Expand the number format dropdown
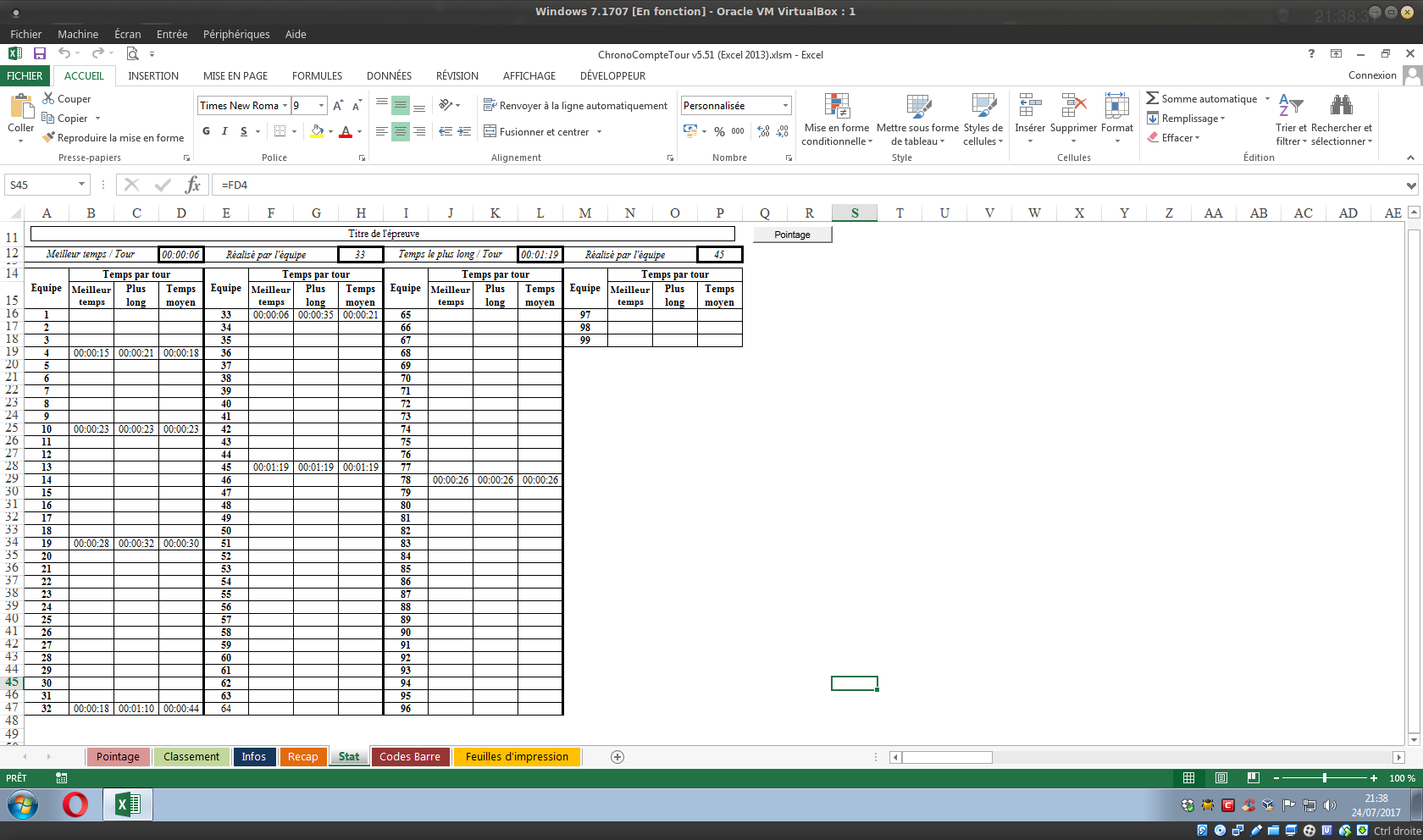 [x=785, y=106]
